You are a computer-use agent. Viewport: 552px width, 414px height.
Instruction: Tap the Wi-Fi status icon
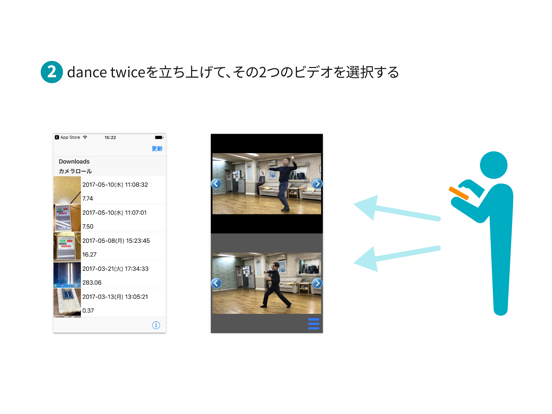(85, 137)
